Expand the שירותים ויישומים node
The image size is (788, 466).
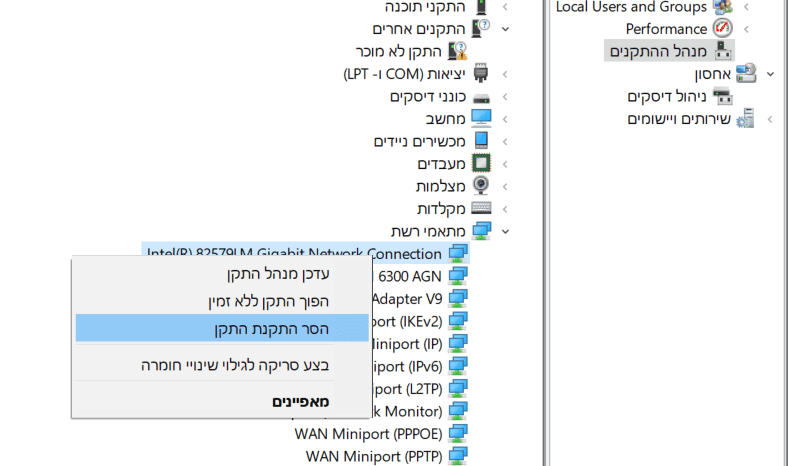click(770, 119)
